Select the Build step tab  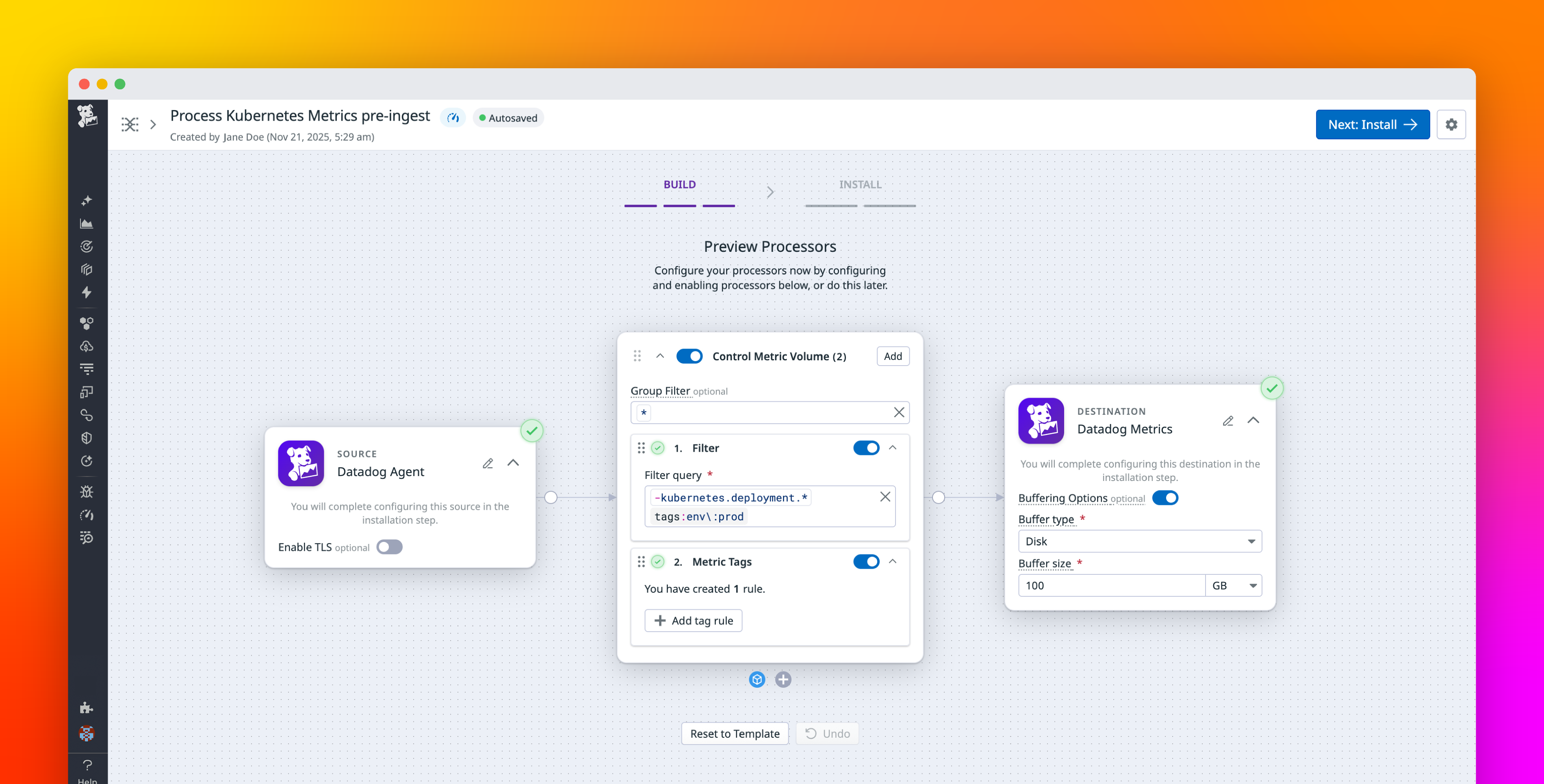679,184
